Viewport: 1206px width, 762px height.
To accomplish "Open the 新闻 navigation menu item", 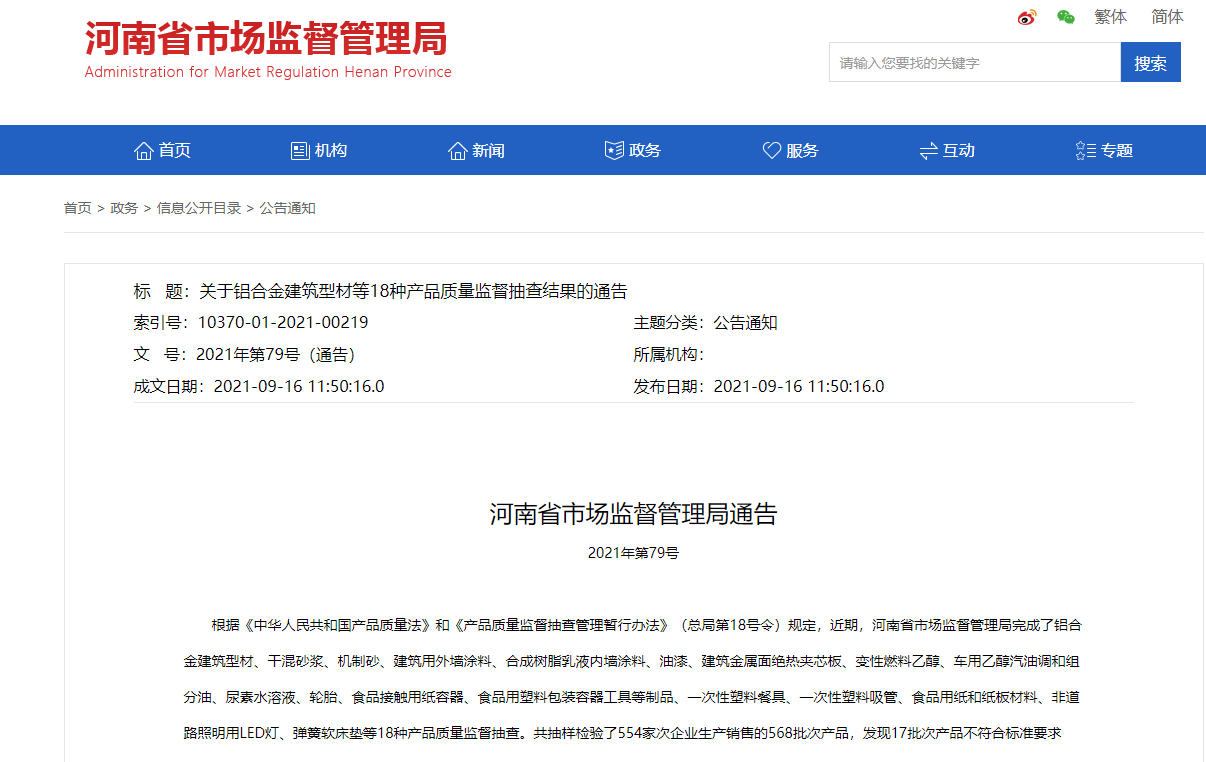I will pyautogui.click(x=488, y=151).
